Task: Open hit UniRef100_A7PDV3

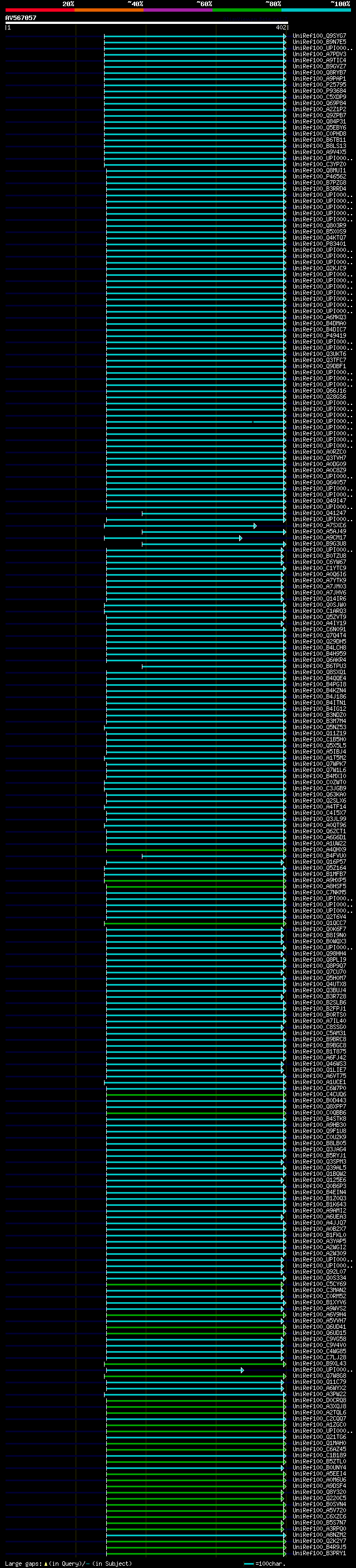Action: point(319,54)
